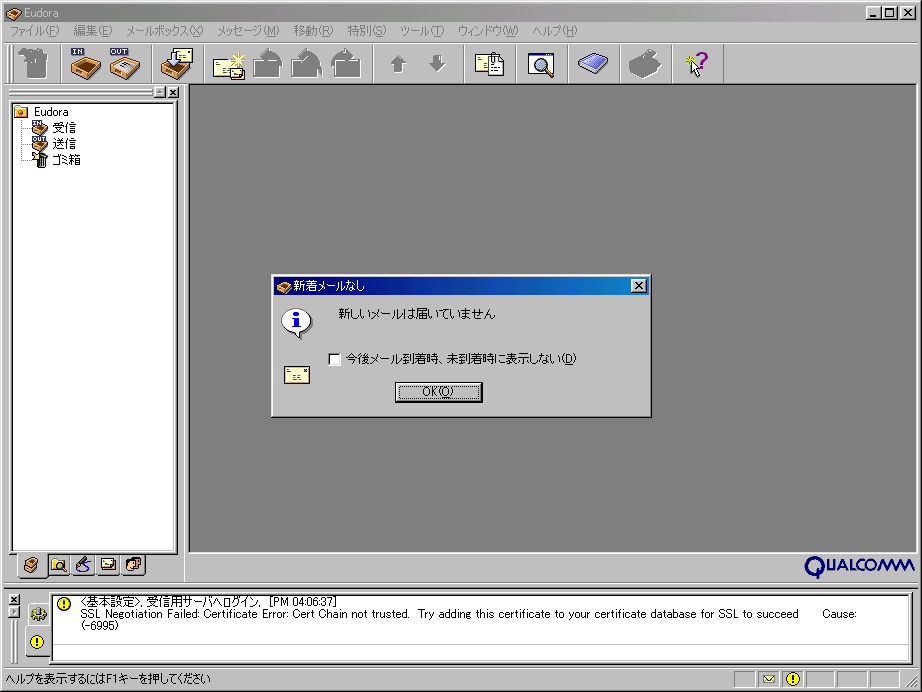Switch to the Personalities panel tab
Viewport: 922px width, 692px height.
click(133, 565)
